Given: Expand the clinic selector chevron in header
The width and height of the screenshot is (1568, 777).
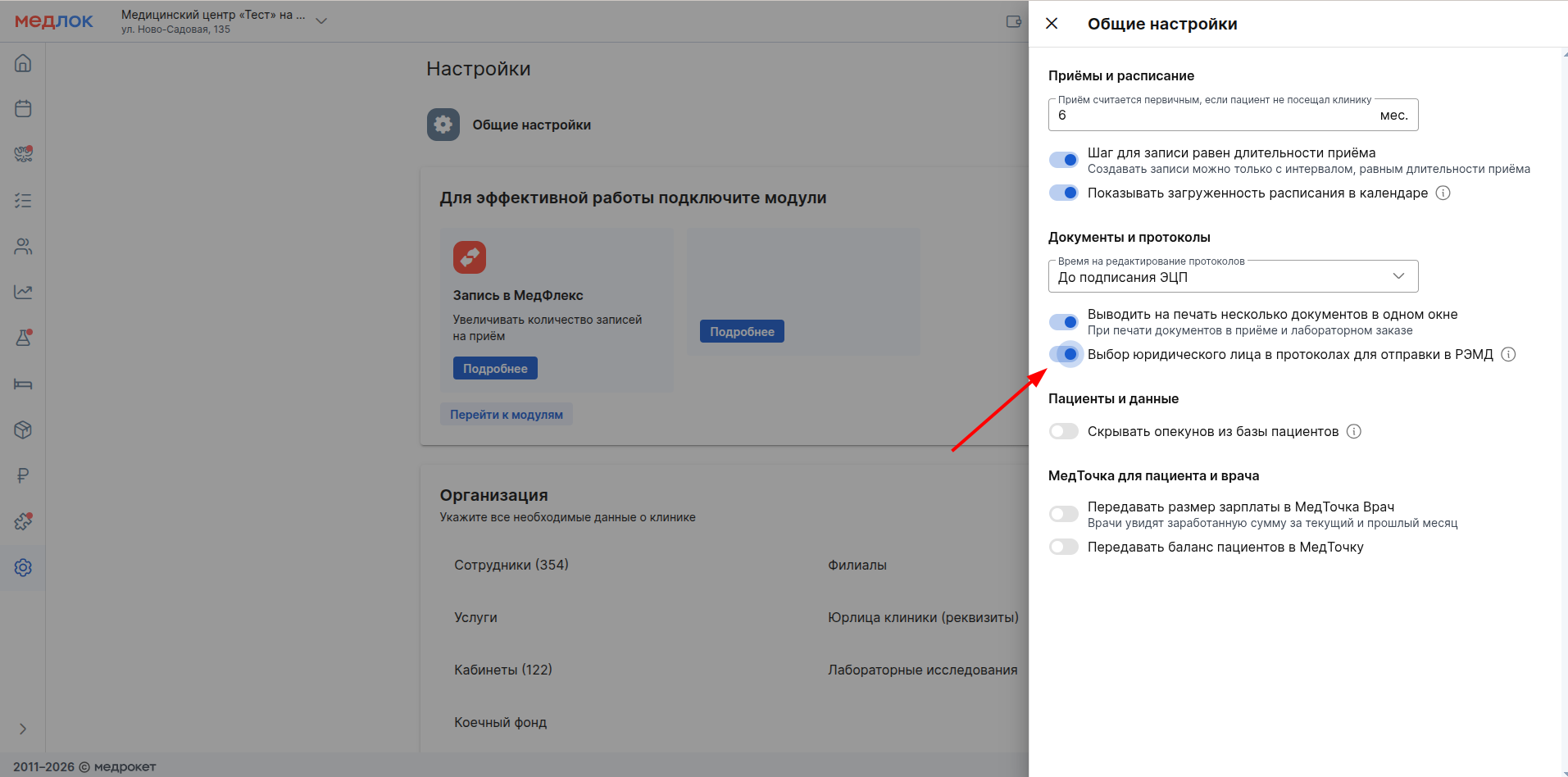Looking at the screenshot, I should (x=321, y=21).
